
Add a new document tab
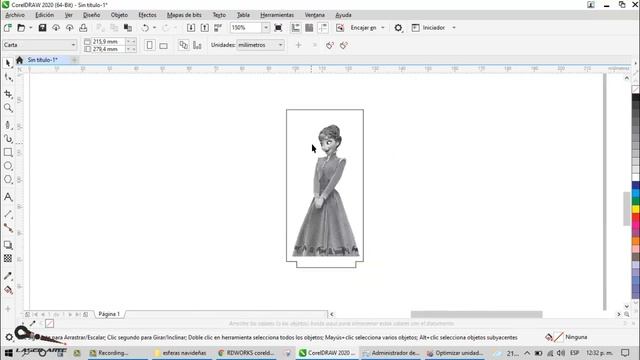pos(74,60)
